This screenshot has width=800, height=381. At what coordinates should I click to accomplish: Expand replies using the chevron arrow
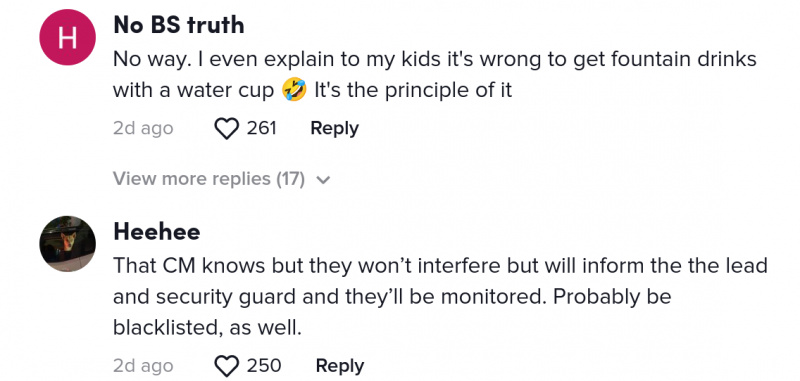[x=323, y=180]
